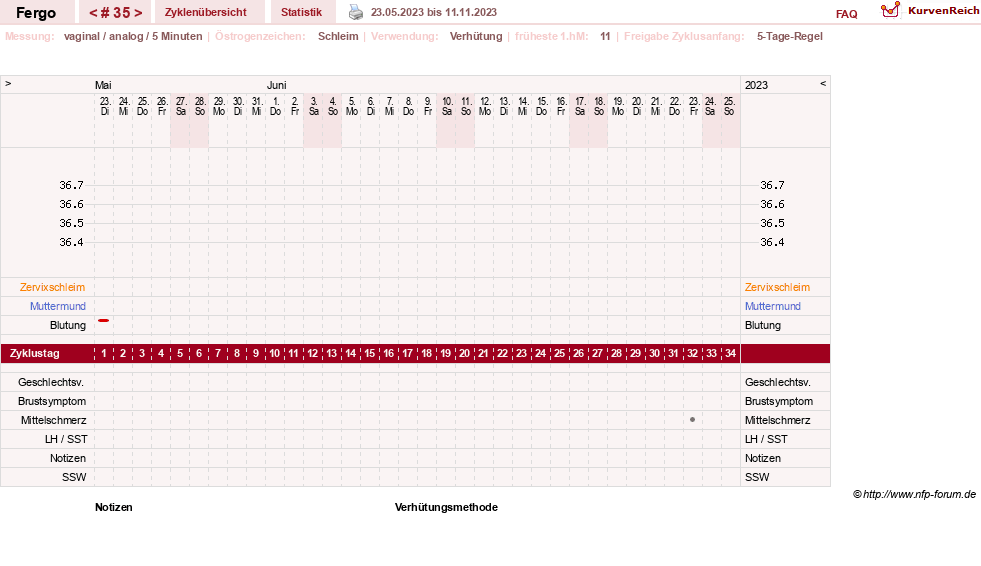Click the right SSW row label
Image resolution: width=981 pixels, height=566 pixels.
tap(757, 477)
